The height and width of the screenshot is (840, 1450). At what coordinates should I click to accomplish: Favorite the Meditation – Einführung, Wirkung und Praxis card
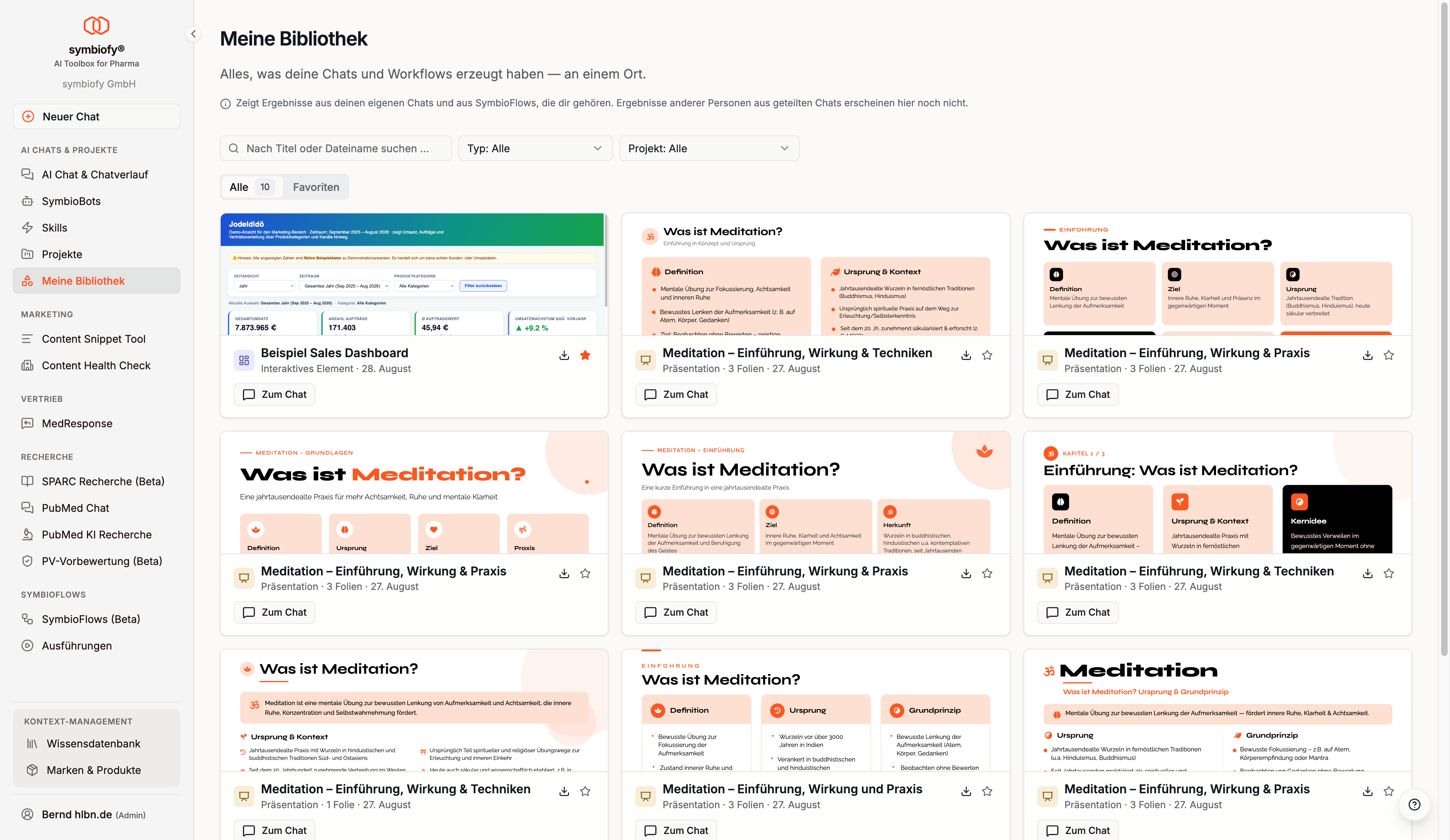click(x=987, y=791)
